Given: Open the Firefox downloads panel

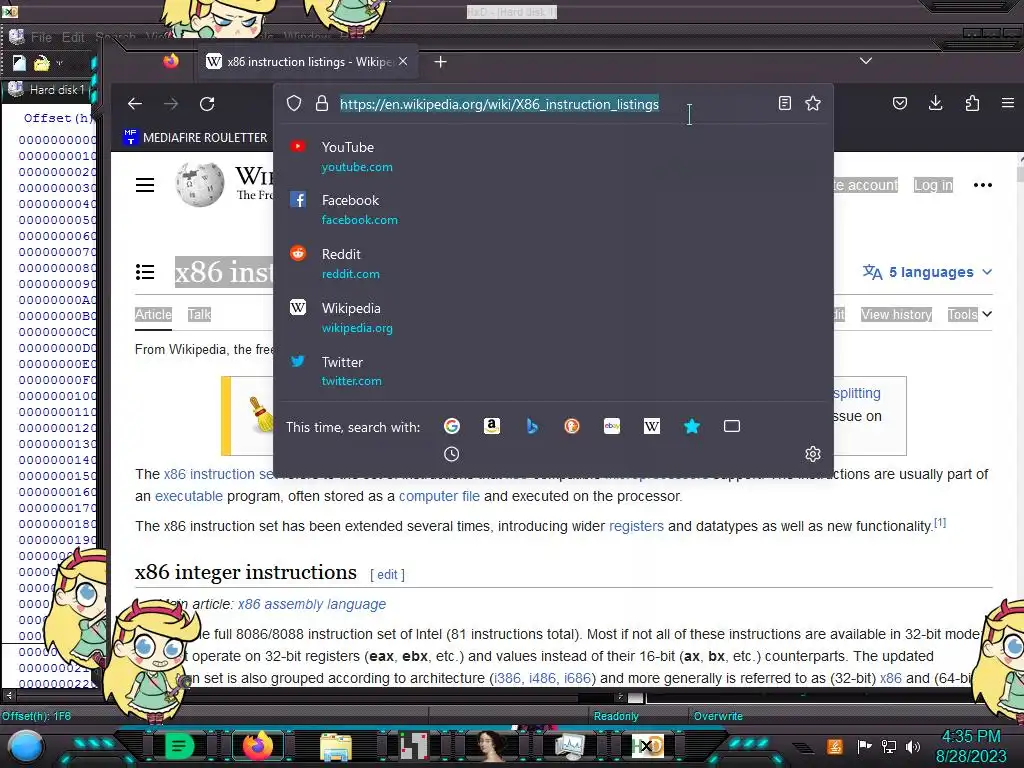Looking at the screenshot, I should [936, 103].
